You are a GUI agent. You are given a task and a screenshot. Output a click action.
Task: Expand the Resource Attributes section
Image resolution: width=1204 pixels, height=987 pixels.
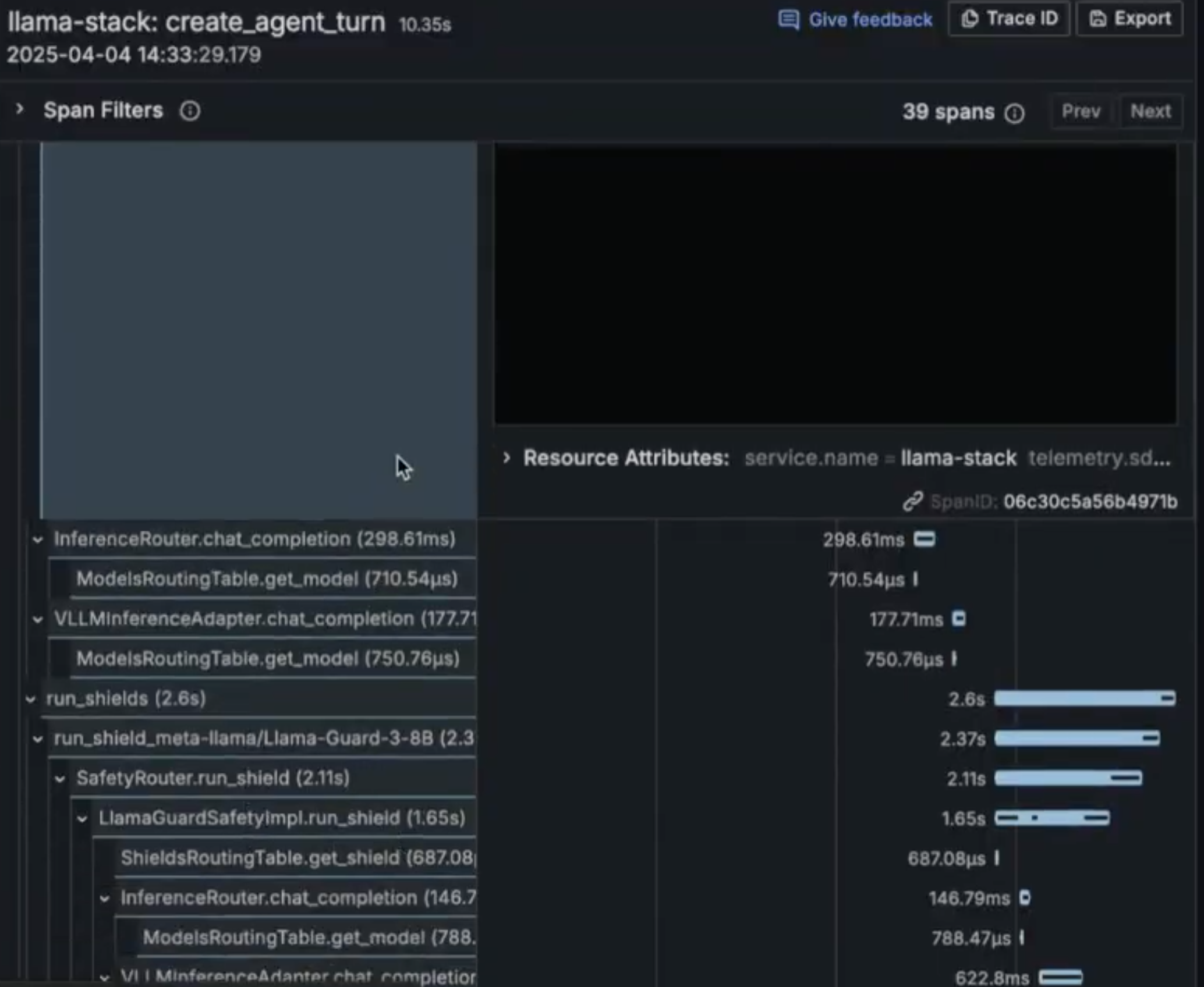507,458
